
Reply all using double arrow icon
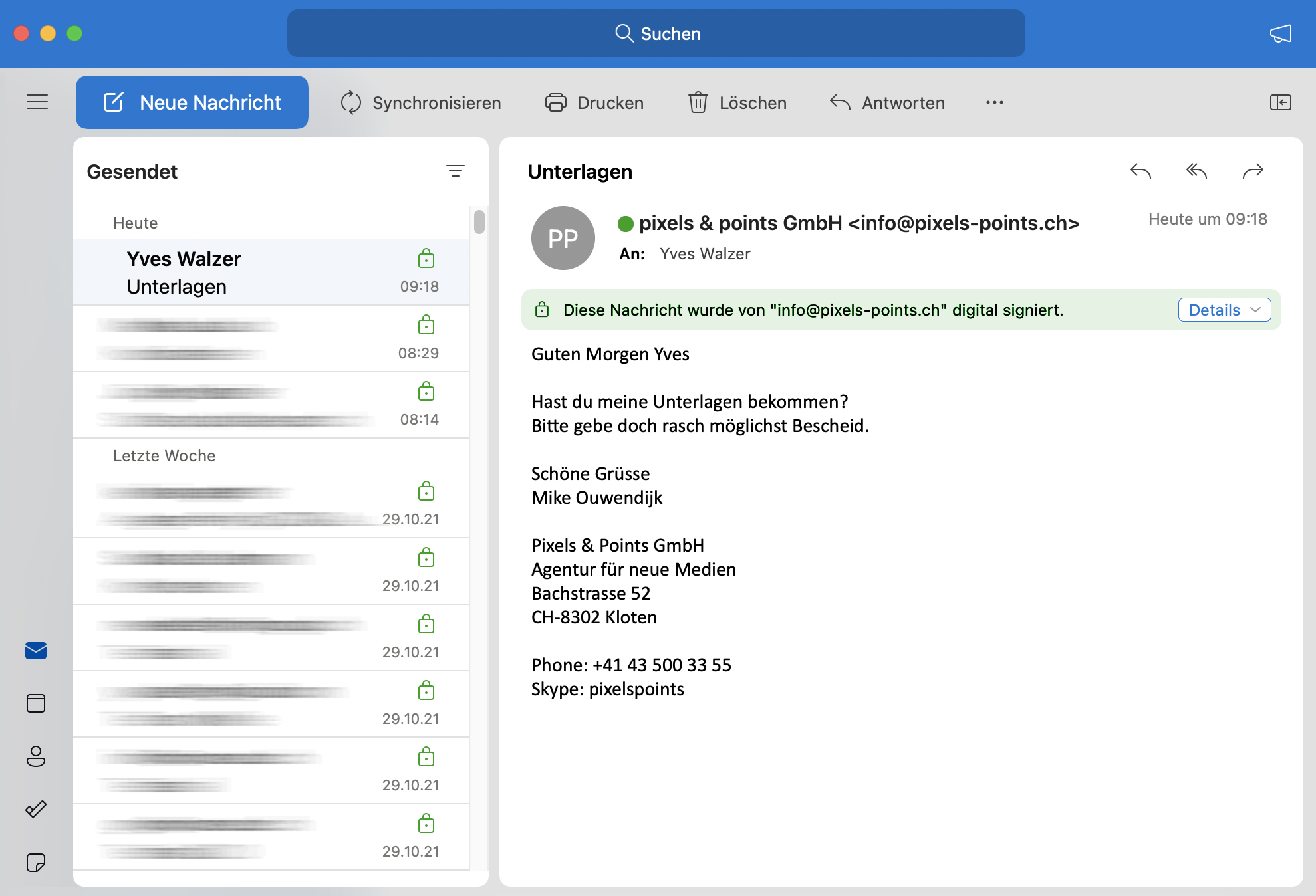[x=1196, y=171]
